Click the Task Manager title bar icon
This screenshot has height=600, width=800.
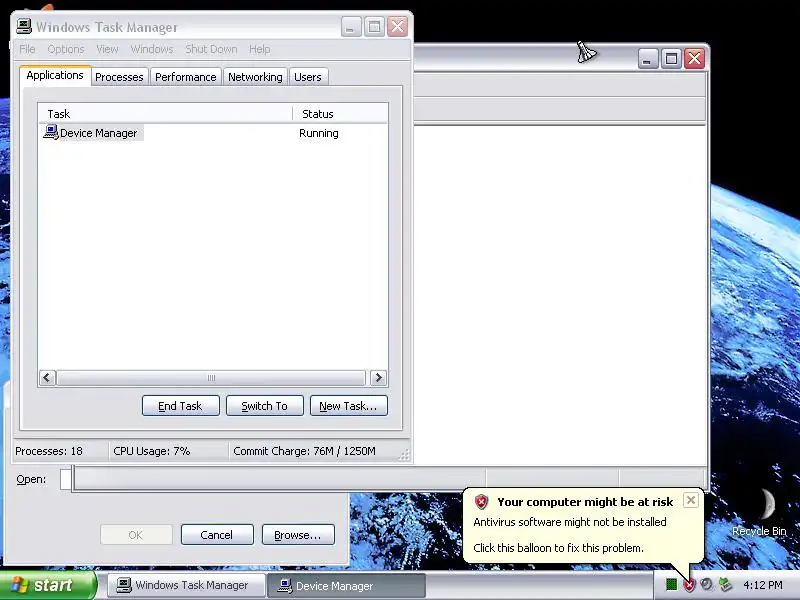tap(24, 27)
